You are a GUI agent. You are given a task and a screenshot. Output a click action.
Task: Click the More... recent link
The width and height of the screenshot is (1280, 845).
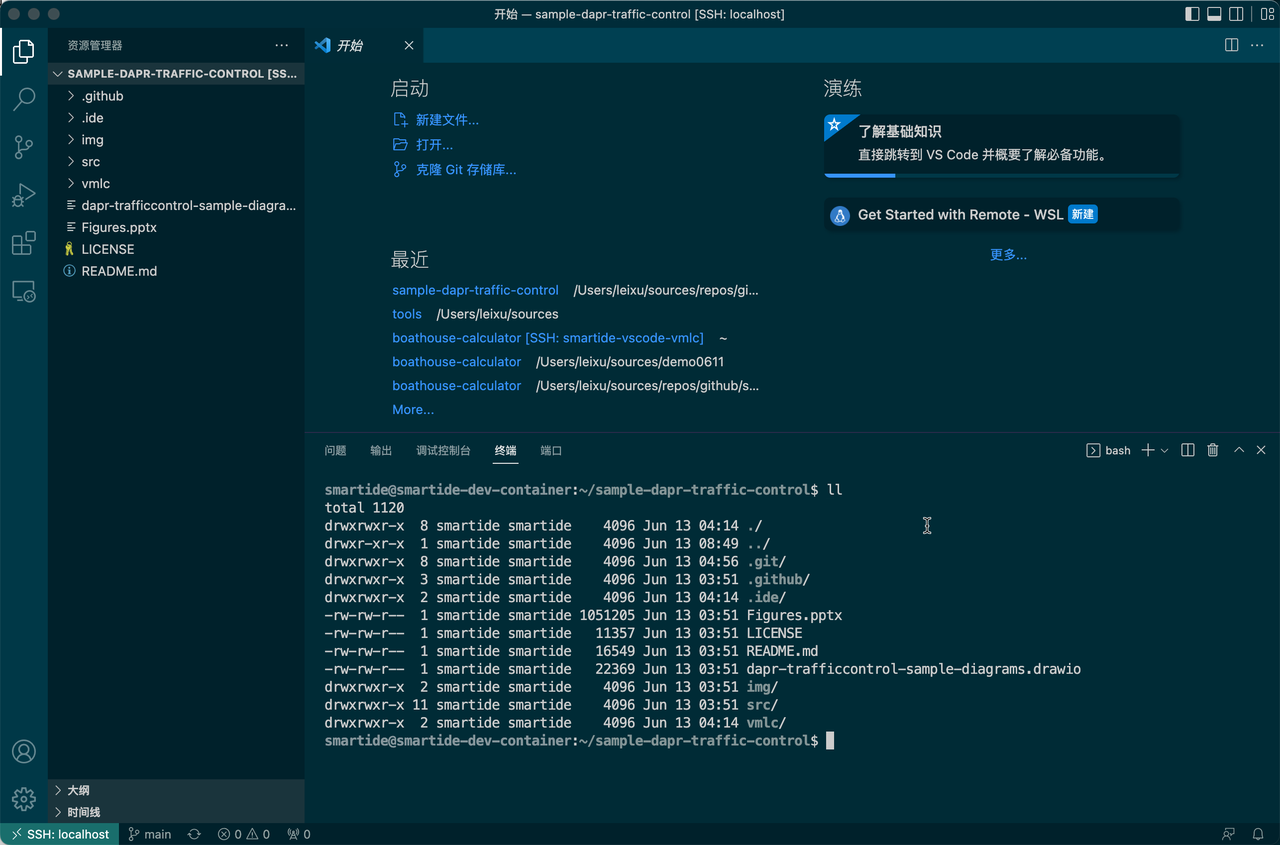(413, 410)
